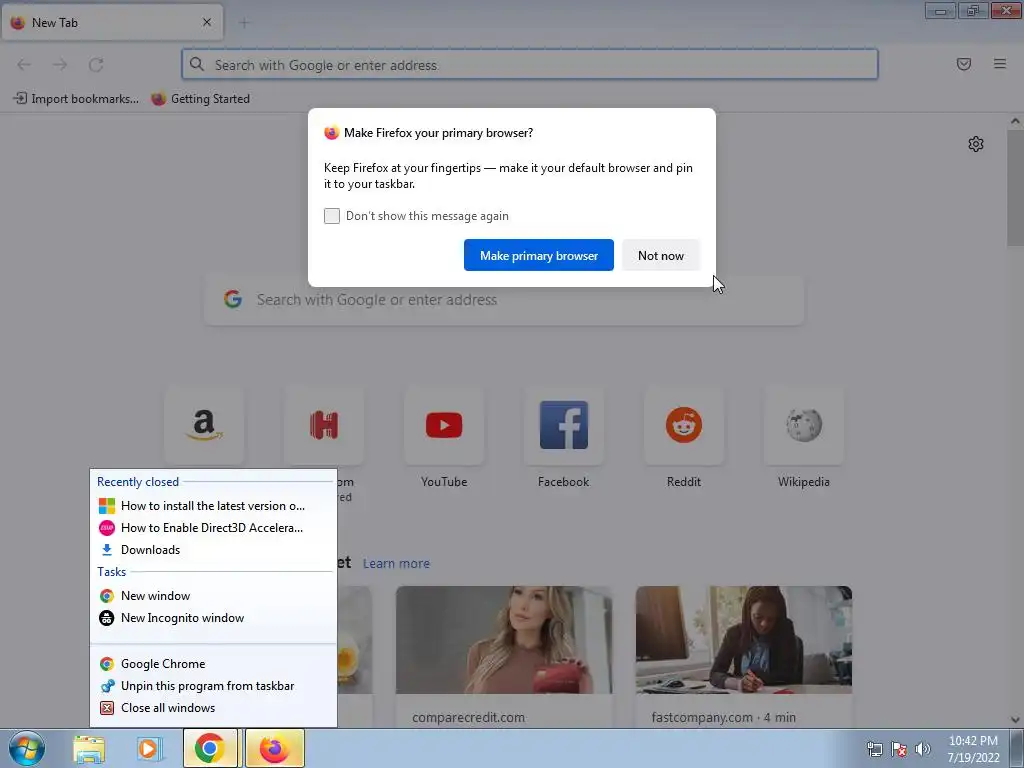Open the Reddit top site tile
Screen dimensions: 1024x768
pos(684,425)
